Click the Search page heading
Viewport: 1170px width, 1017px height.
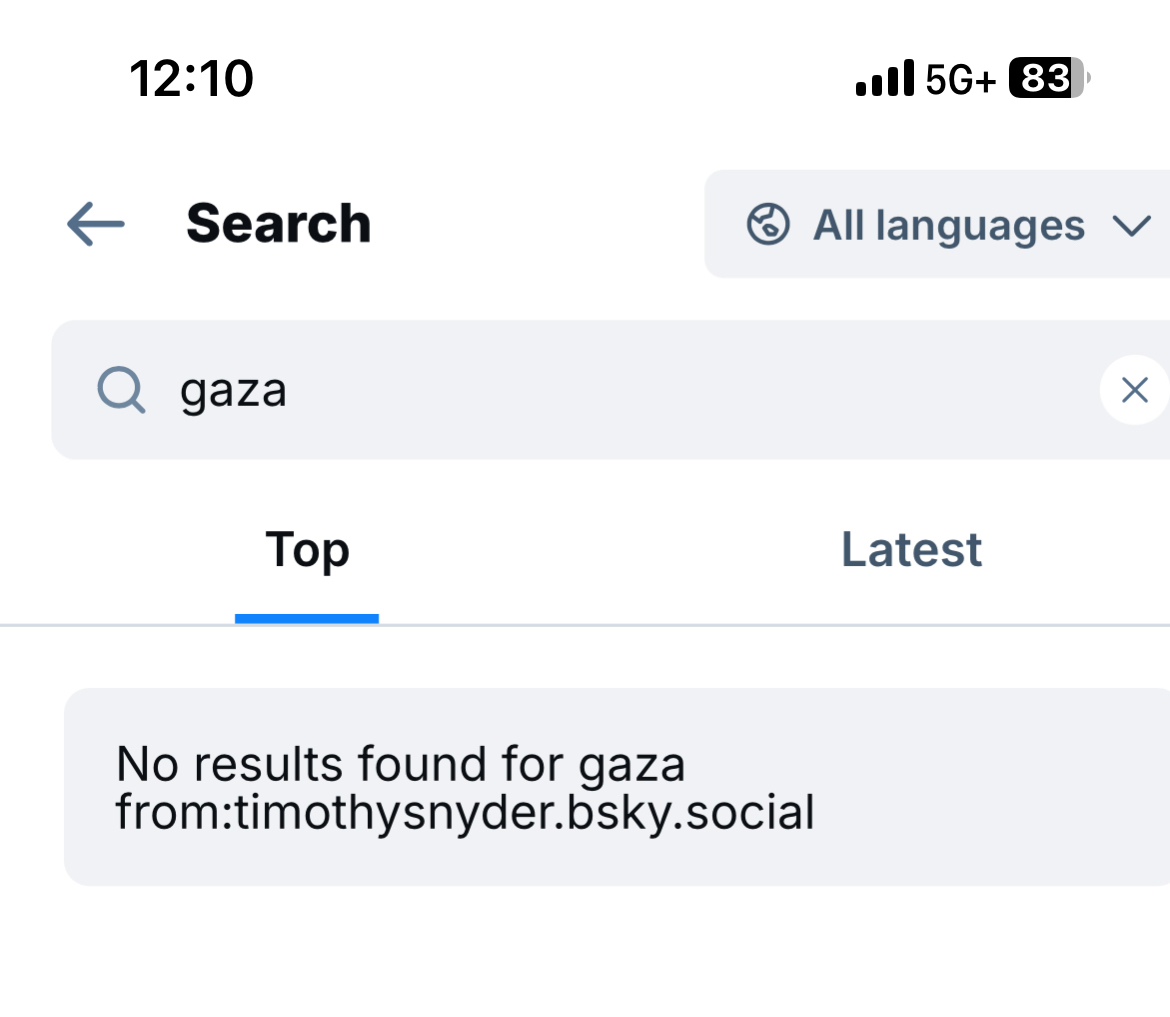pyautogui.click(x=278, y=224)
